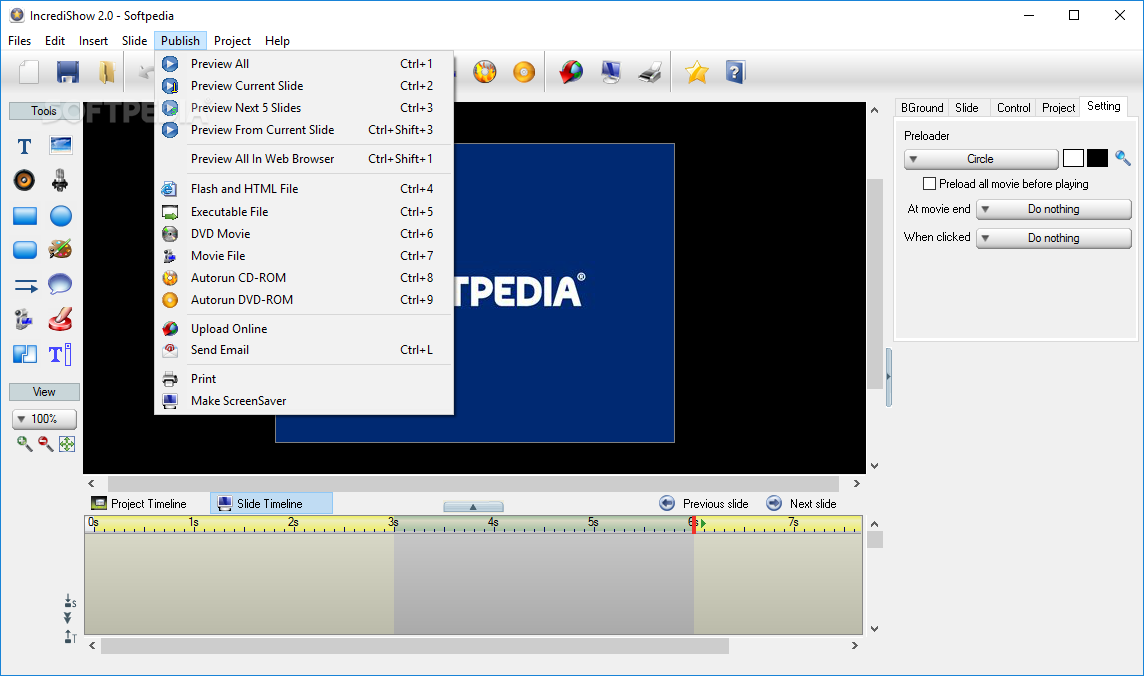Click the Make ScreenSaver monitor toolbar icon
The image size is (1144, 676).
coord(611,71)
